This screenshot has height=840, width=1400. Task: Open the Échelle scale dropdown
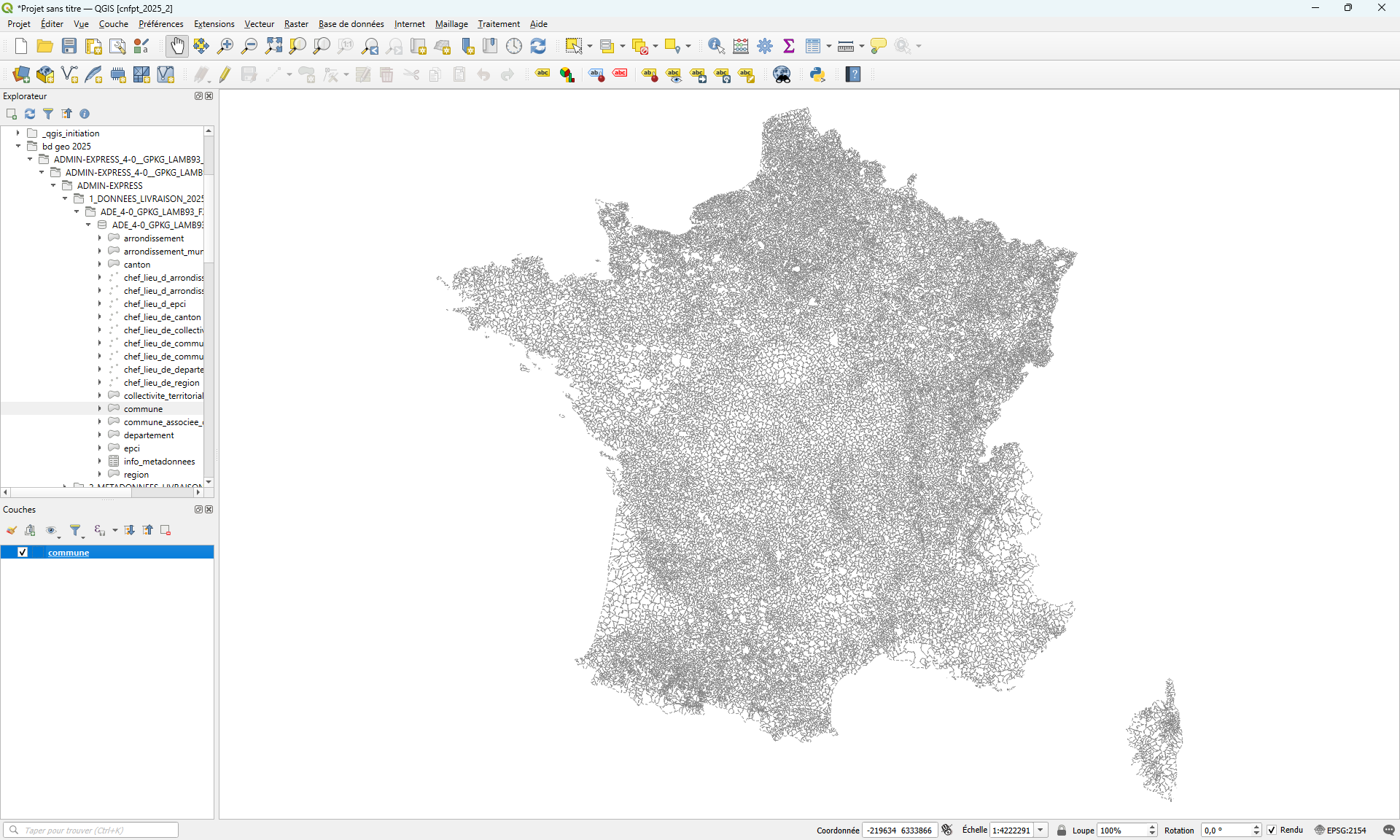1041,830
